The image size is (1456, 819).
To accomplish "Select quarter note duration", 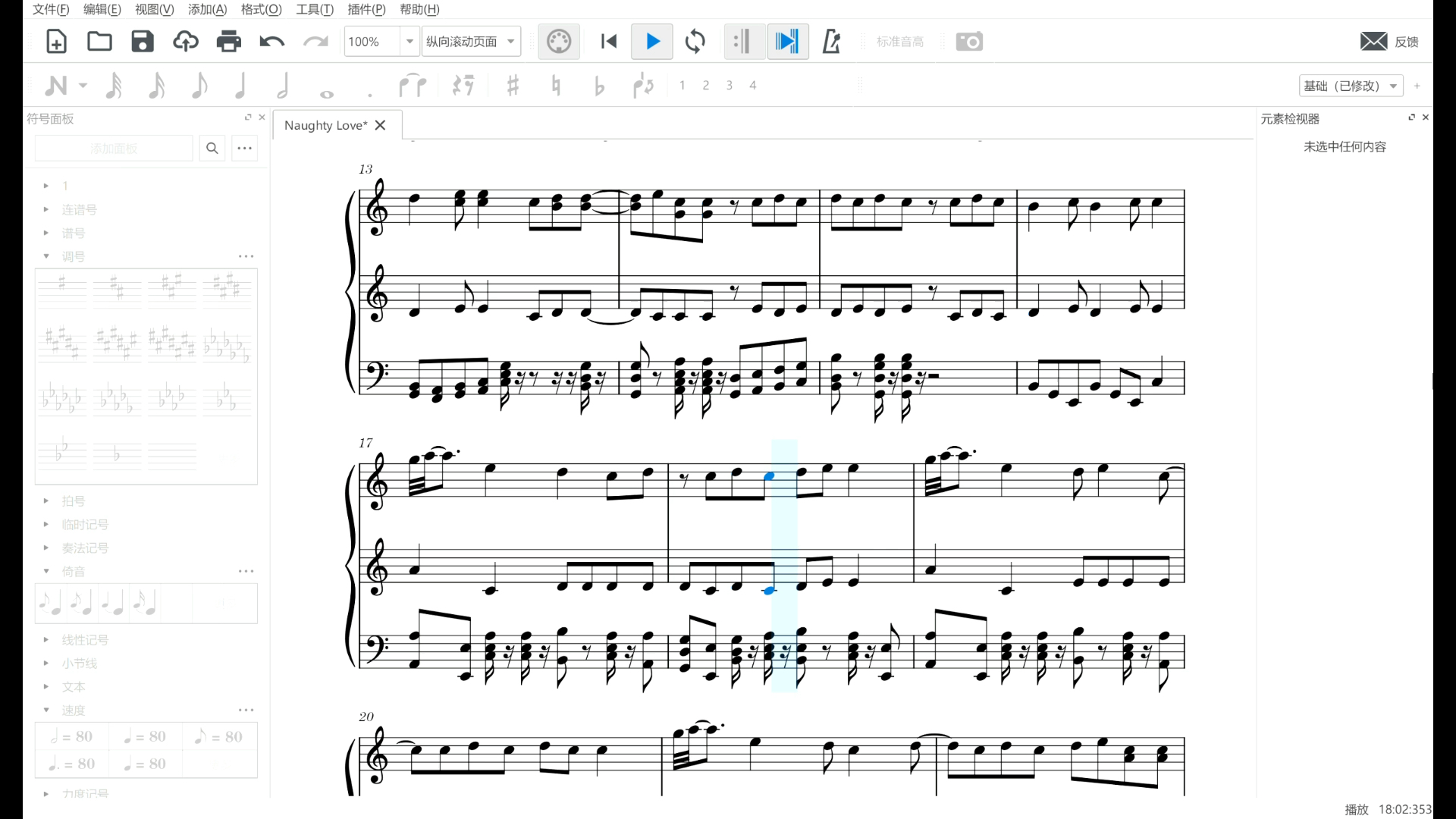I will [x=241, y=86].
